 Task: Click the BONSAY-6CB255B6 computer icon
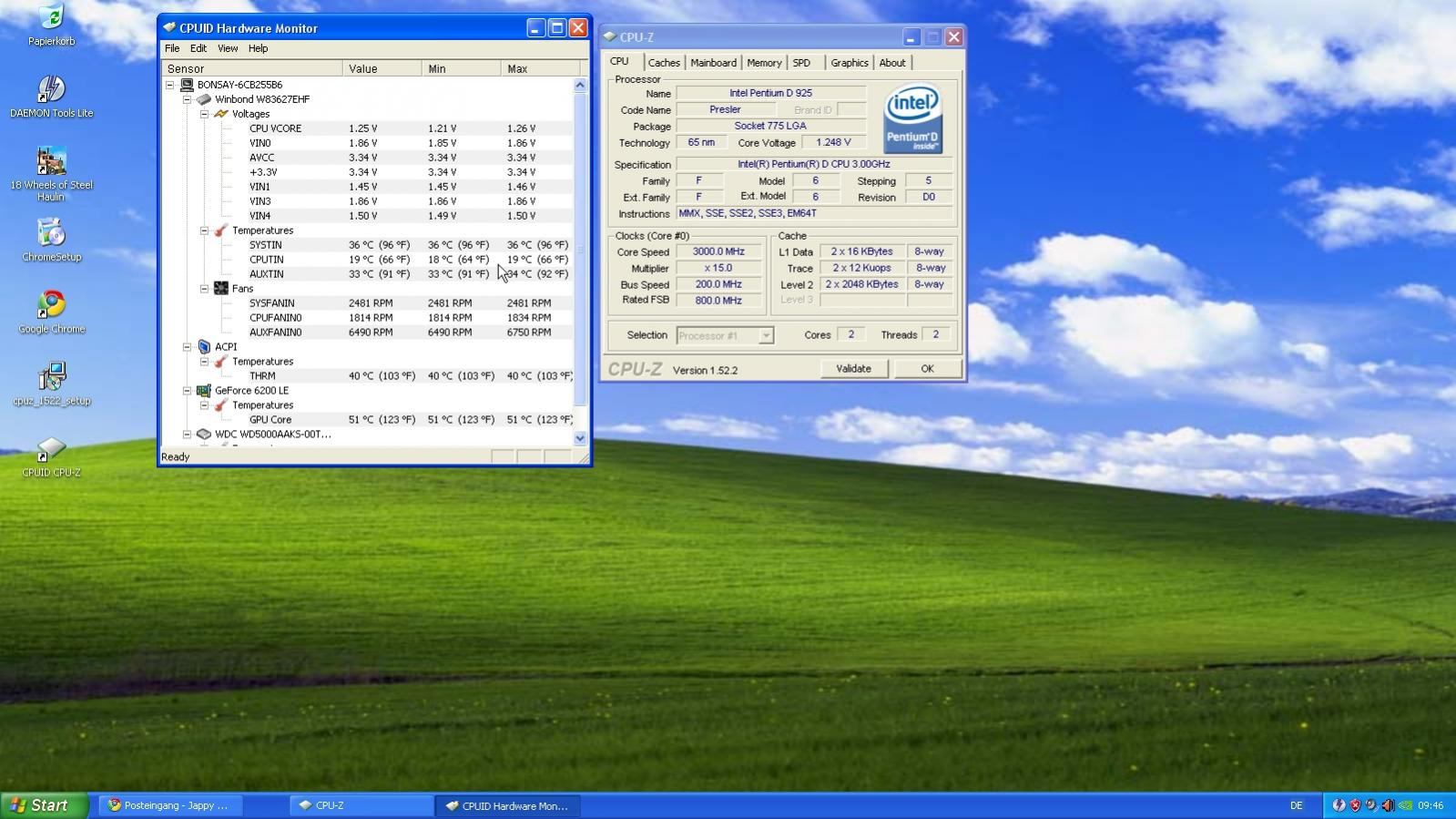tap(187, 85)
